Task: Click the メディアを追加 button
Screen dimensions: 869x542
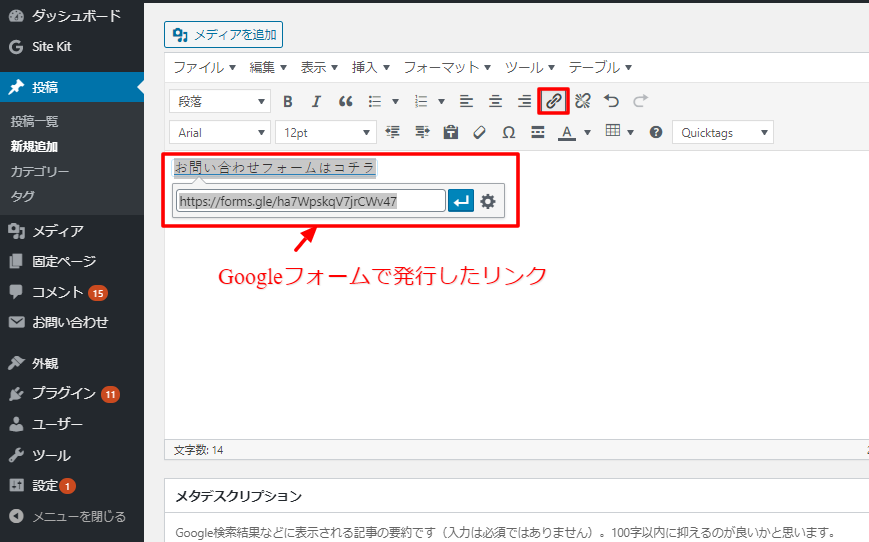Action: [x=224, y=35]
